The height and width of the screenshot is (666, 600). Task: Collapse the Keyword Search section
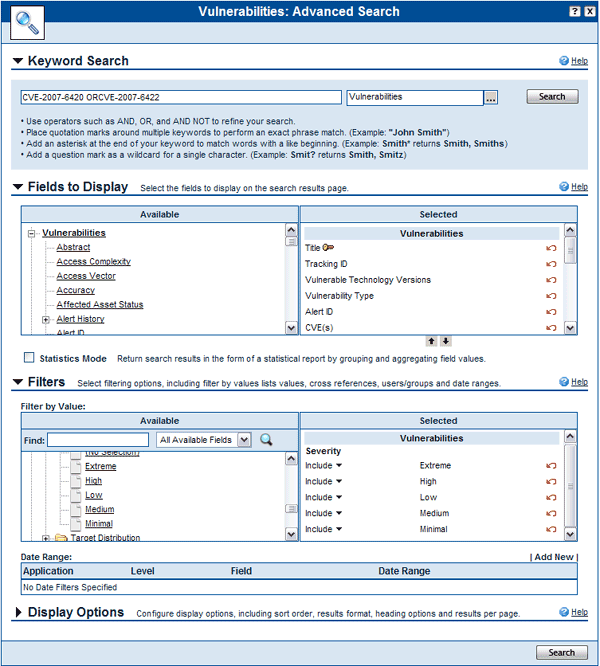pyautogui.click(x=18, y=61)
